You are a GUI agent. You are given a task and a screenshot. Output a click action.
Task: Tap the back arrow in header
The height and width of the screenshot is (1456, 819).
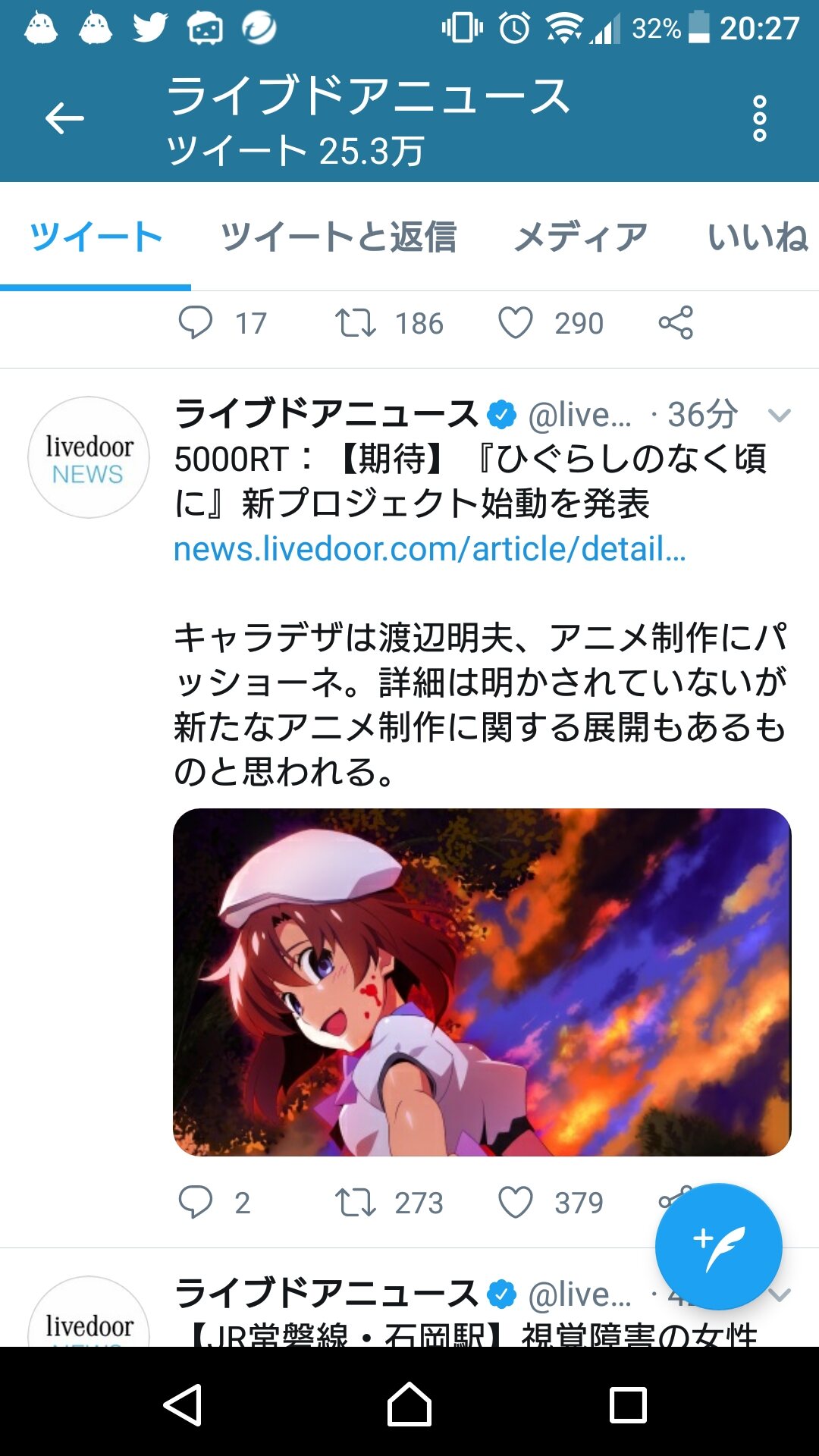click(x=64, y=119)
